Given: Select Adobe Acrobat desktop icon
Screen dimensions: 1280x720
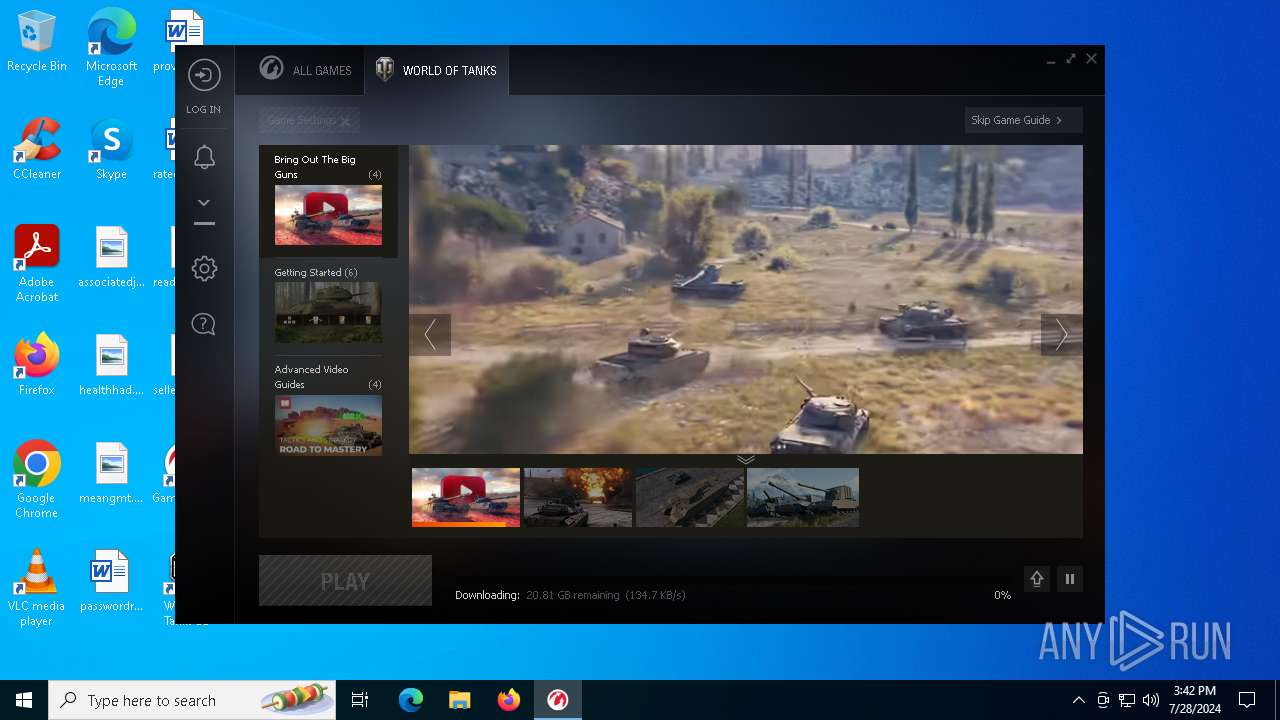Looking at the screenshot, I should tap(37, 264).
